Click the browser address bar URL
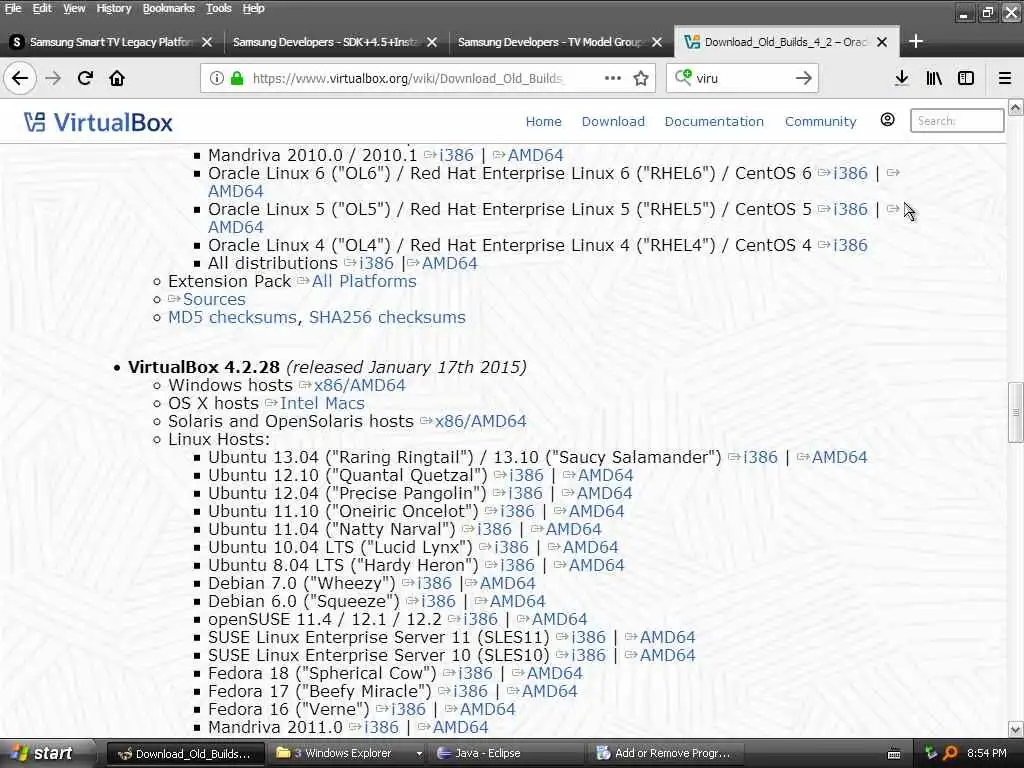 406,78
